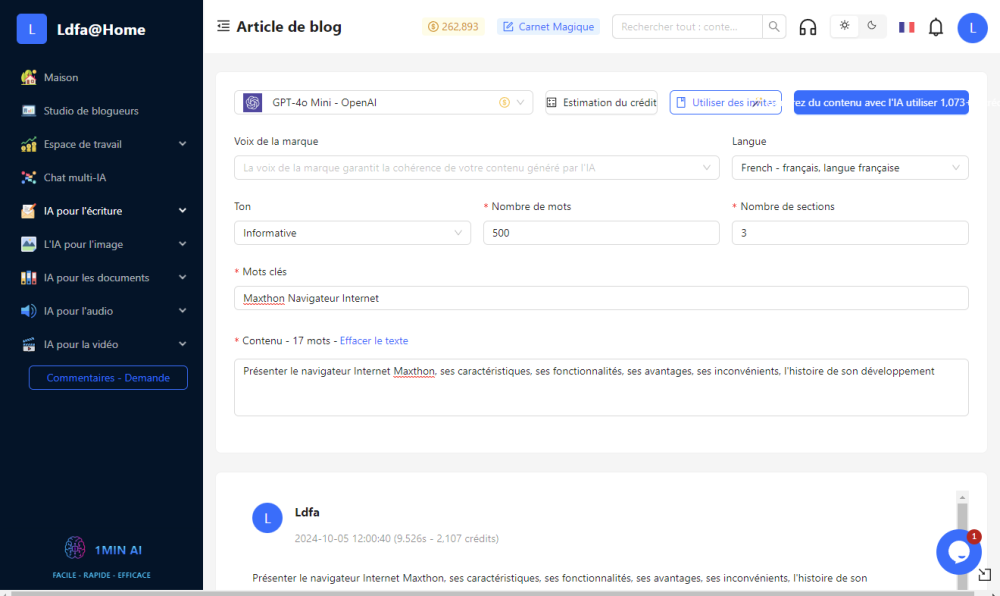Viewport: 1000px width, 596px height.
Task: Click Commentaires - Demande button
Action: coord(108,378)
